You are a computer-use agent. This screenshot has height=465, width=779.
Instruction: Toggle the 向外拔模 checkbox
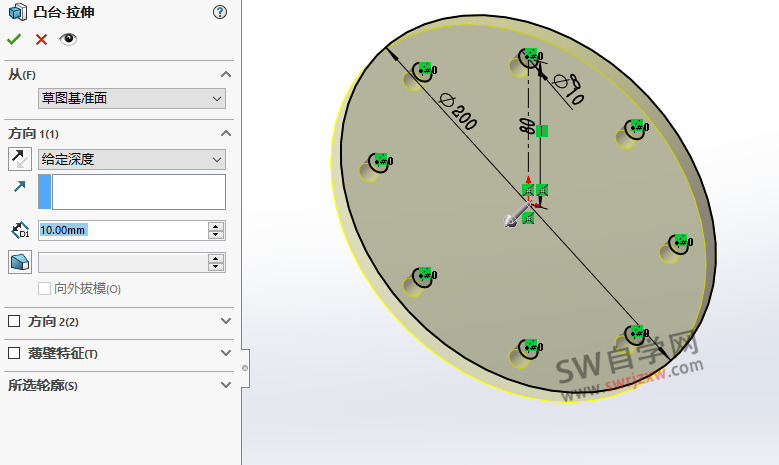[44, 289]
